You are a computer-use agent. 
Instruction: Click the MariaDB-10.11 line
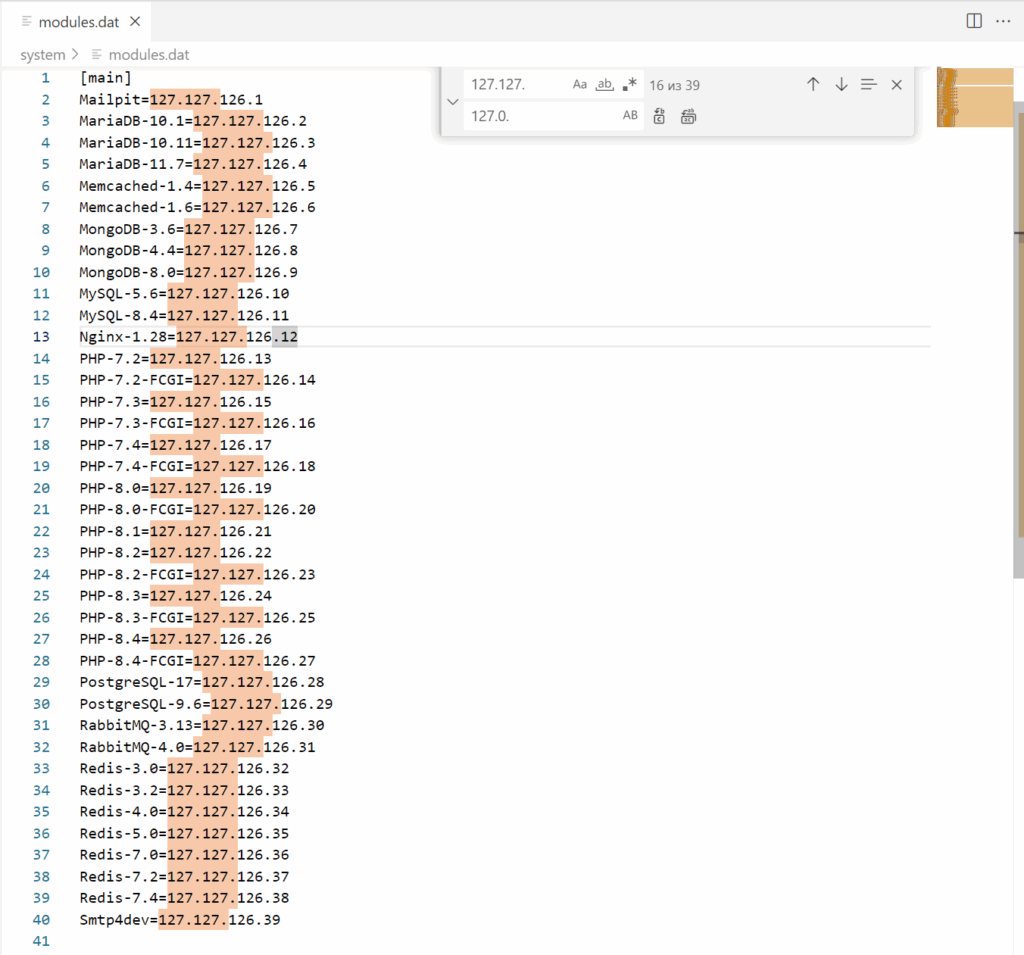(x=197, y=142)
